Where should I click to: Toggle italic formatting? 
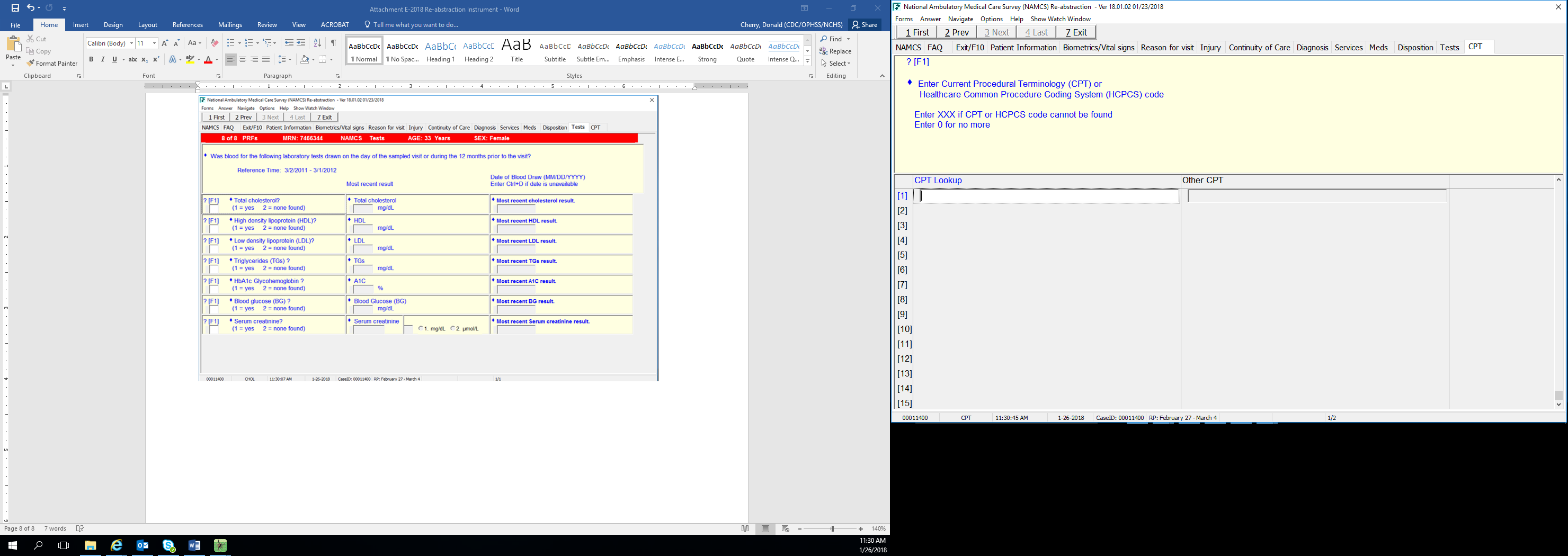[x=103, y=60]
